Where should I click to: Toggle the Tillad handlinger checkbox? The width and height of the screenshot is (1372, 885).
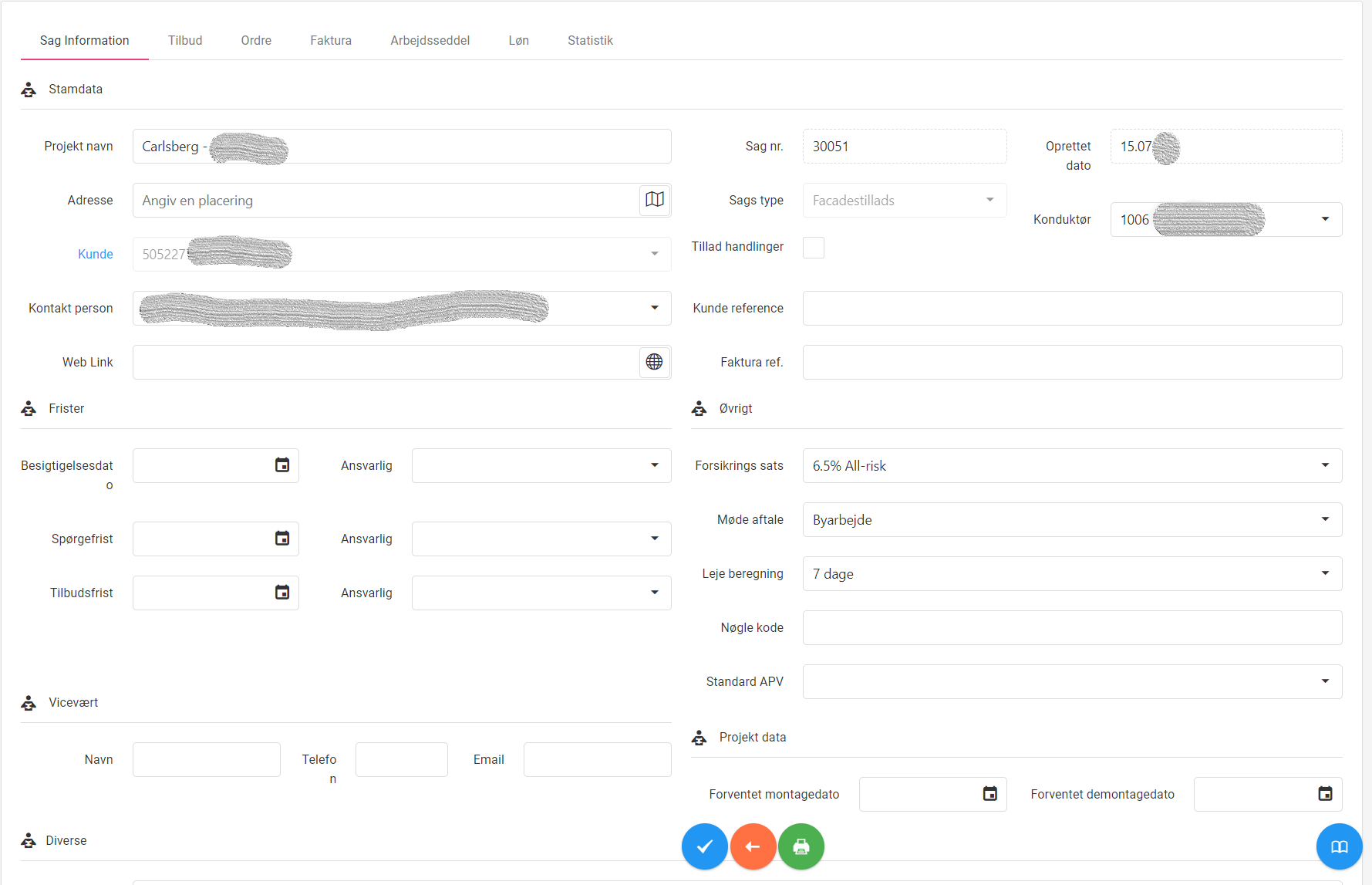point(814,248)
